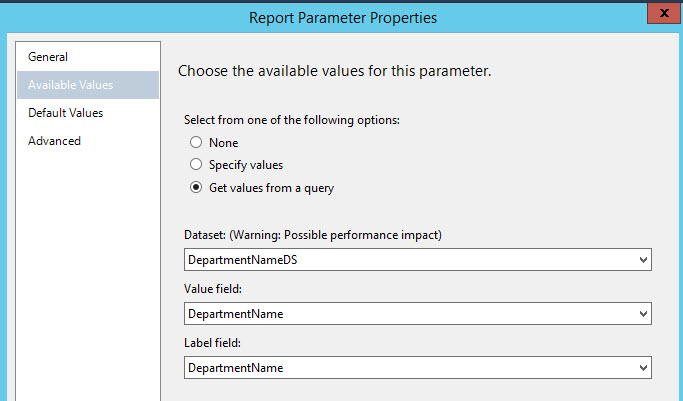Go to the Advanced page
Image resolution: width=683 pixels, height=401 pixels.
[54, 141]
